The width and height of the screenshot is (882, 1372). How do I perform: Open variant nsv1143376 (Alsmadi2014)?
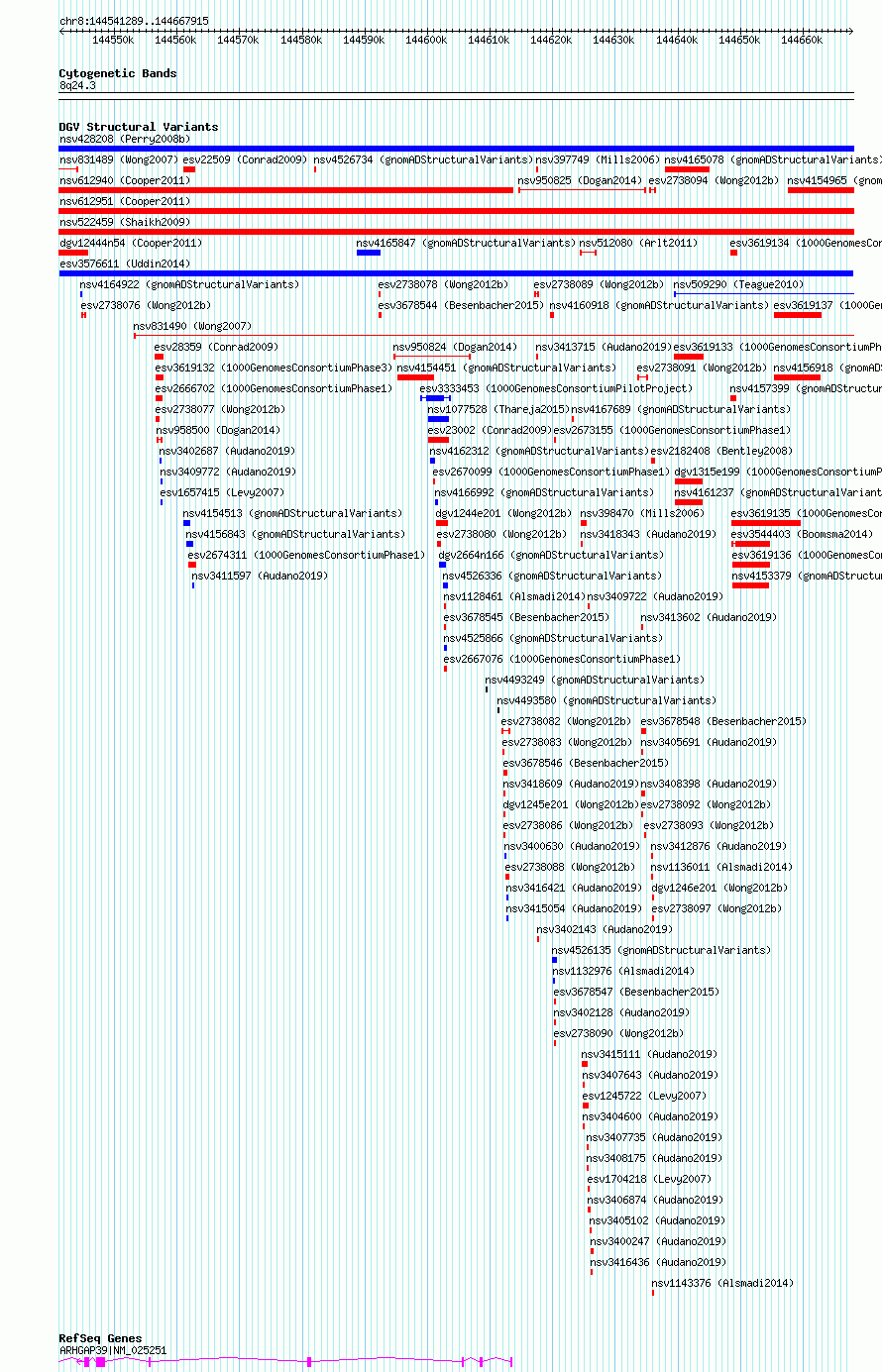pos(722,1283)
